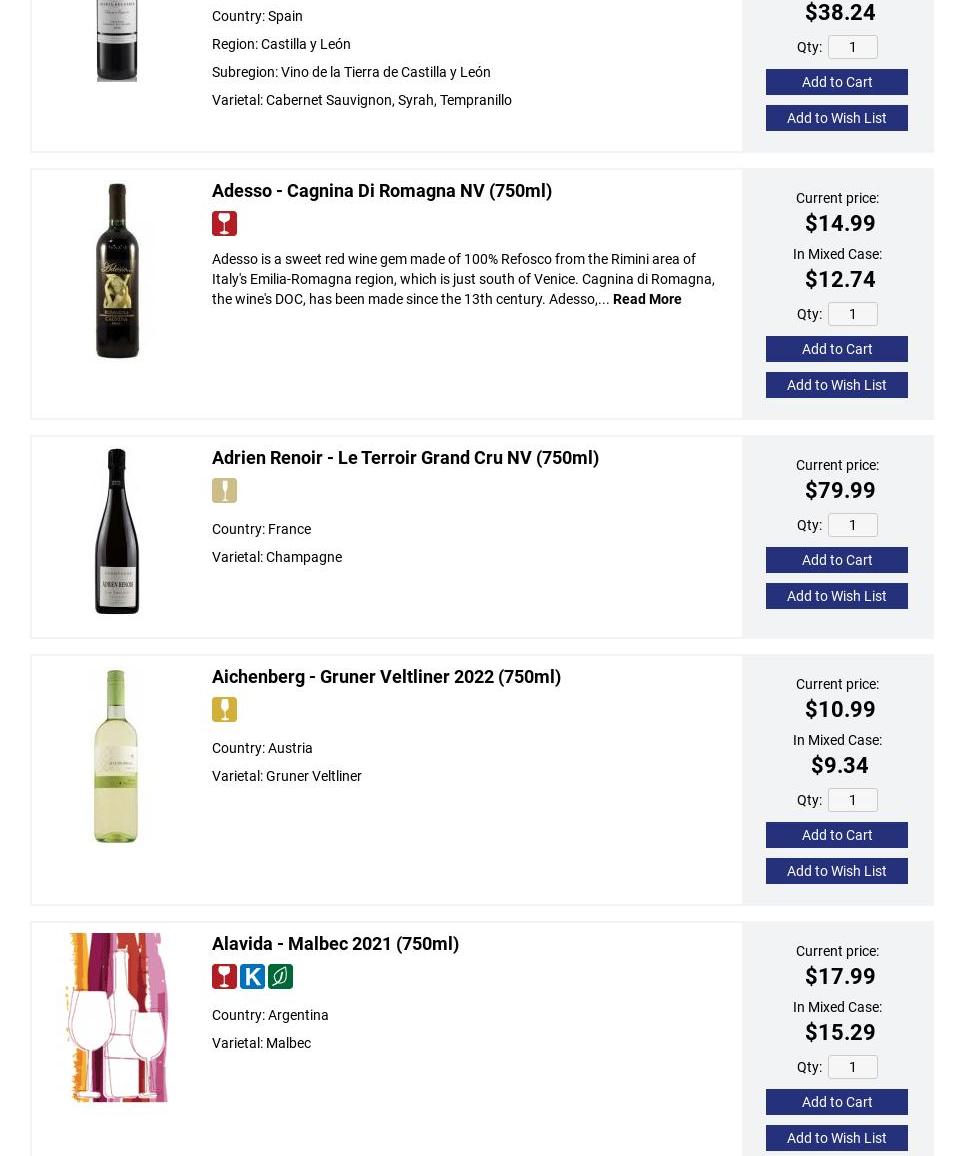
Task: Click the white wine icon under Aichenberg
Action: (x=224, y=709)
